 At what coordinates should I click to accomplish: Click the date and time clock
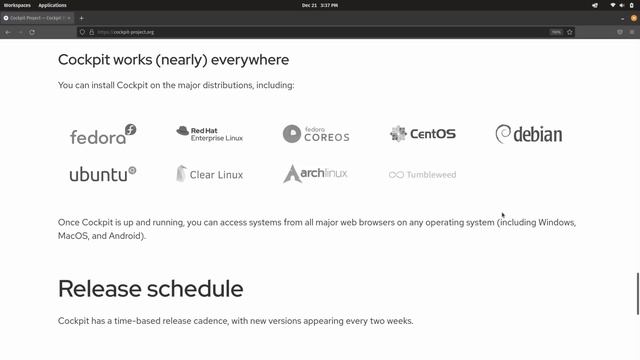pos(320,5)
